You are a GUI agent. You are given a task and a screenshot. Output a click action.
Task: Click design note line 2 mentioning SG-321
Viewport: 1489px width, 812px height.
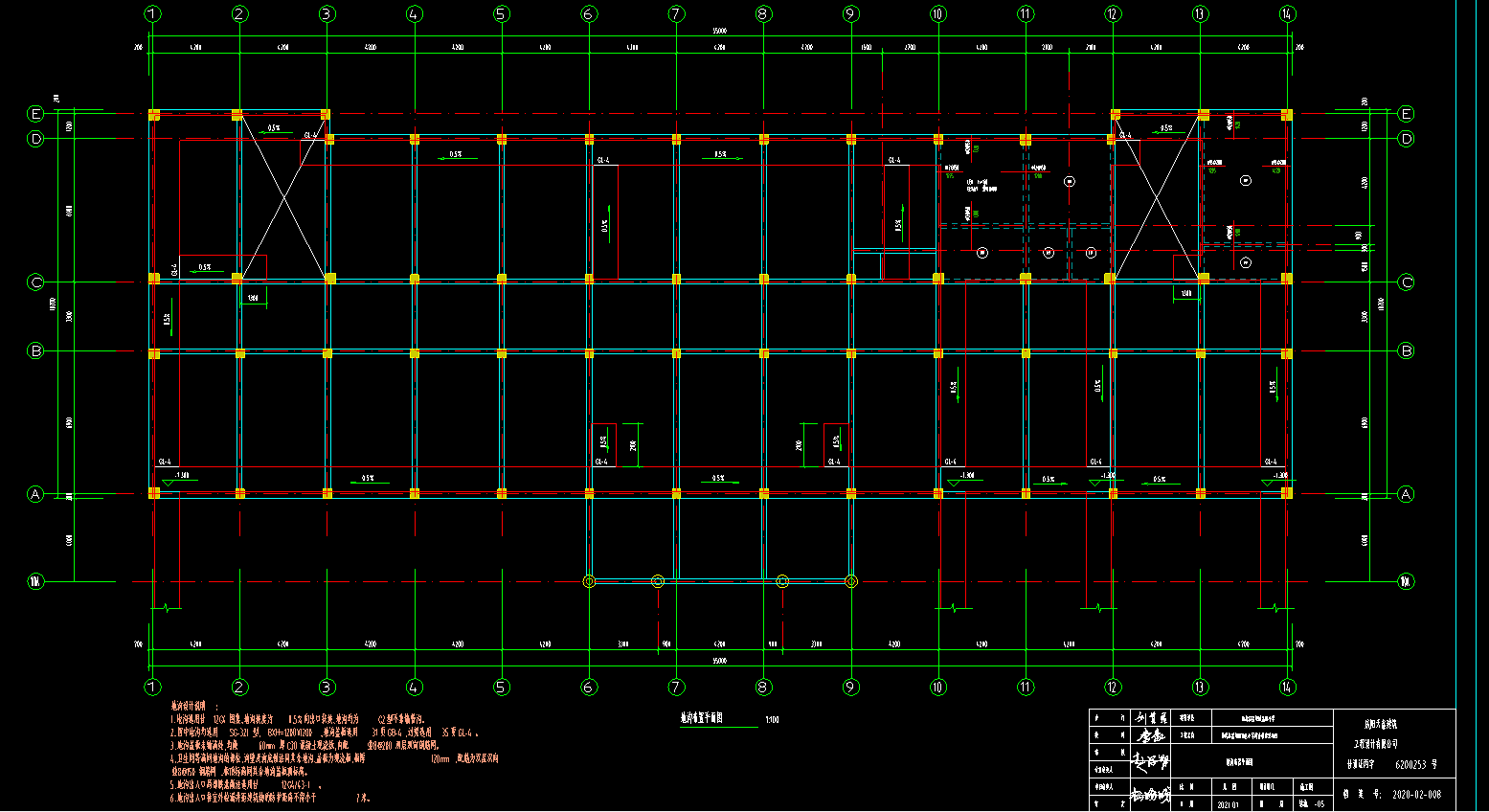coord(324,733)
